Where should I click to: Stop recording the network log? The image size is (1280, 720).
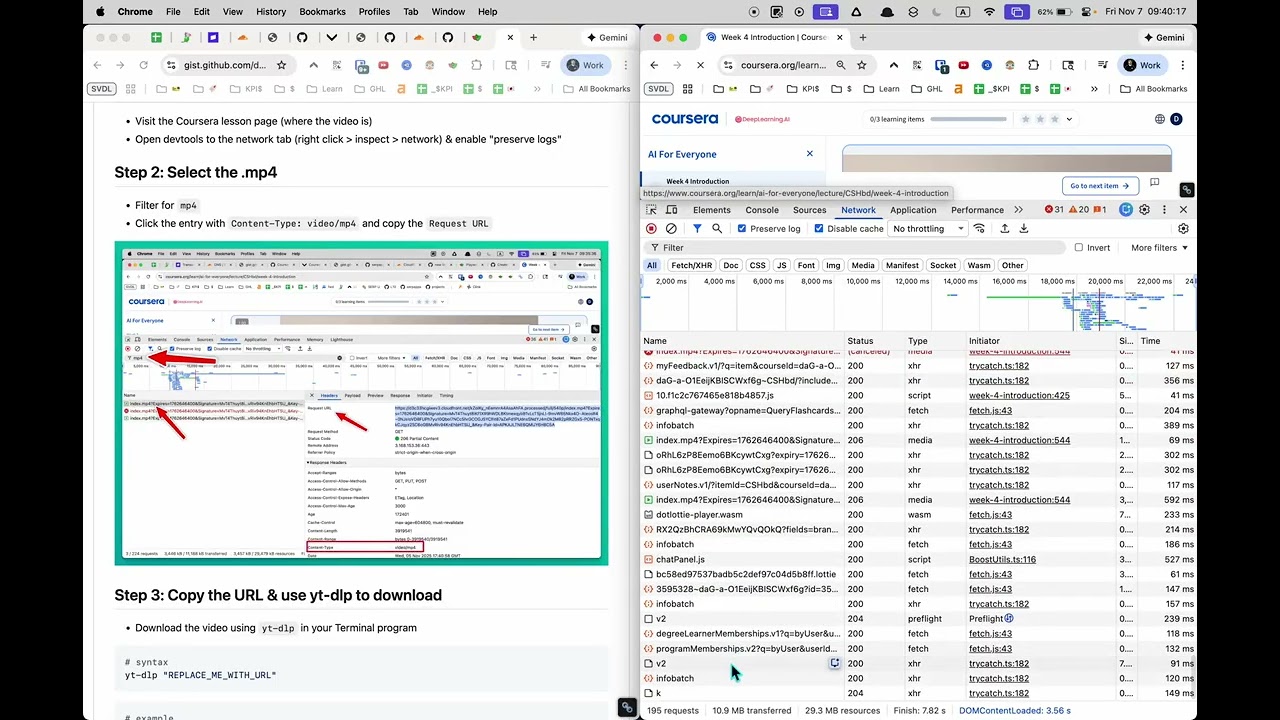coord(651,229)
